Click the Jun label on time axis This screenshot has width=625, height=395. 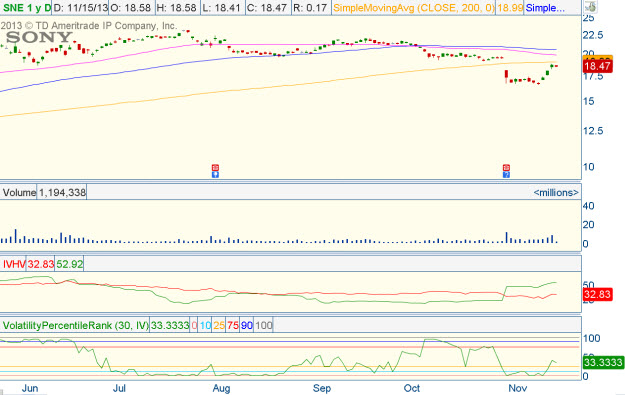pyautogui.click(x=30, y=388)
